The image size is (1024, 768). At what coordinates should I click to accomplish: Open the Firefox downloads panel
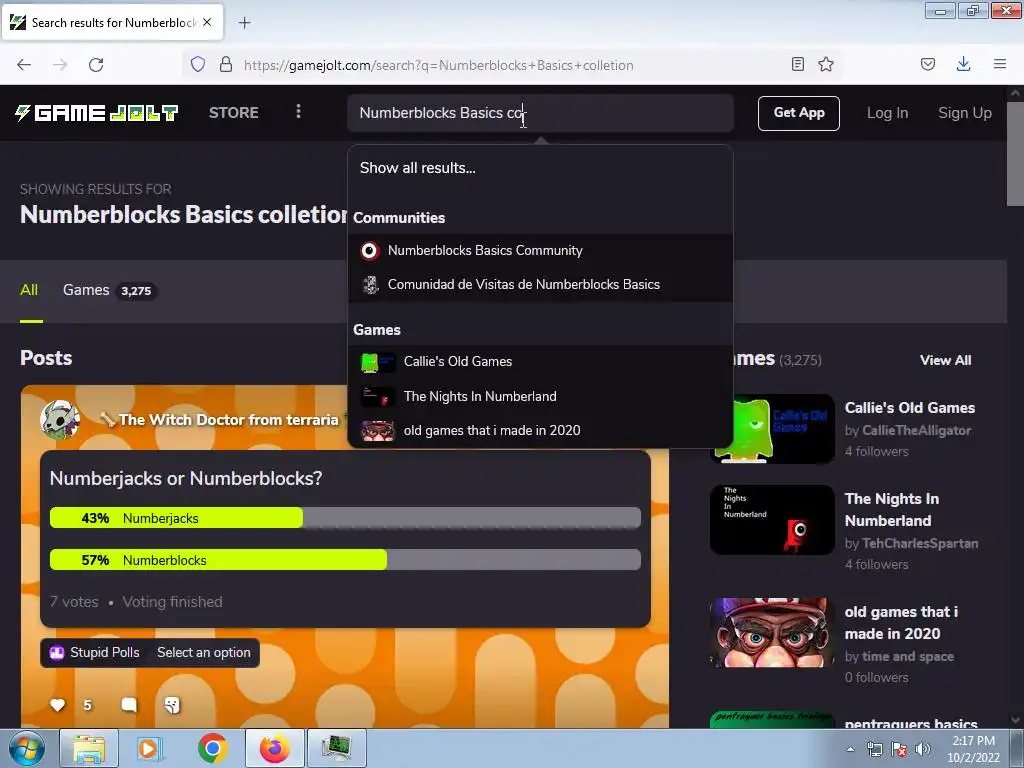point(963,64)
